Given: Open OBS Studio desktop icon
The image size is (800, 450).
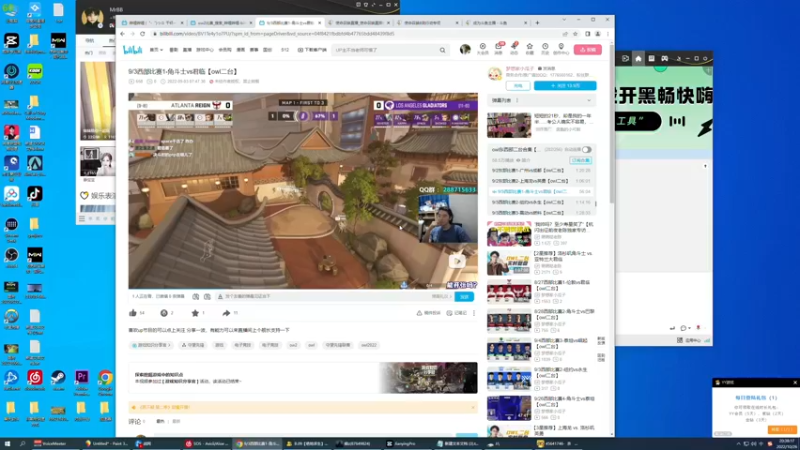Looking at the screenshot, I should pos(11,257).
